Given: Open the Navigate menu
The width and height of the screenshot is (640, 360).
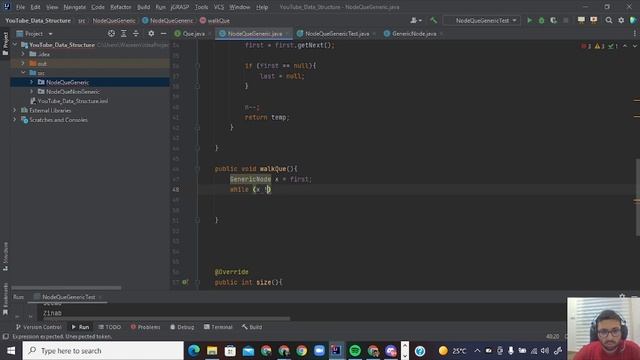Looking at the screenshot, I should (x=74, y=7).
